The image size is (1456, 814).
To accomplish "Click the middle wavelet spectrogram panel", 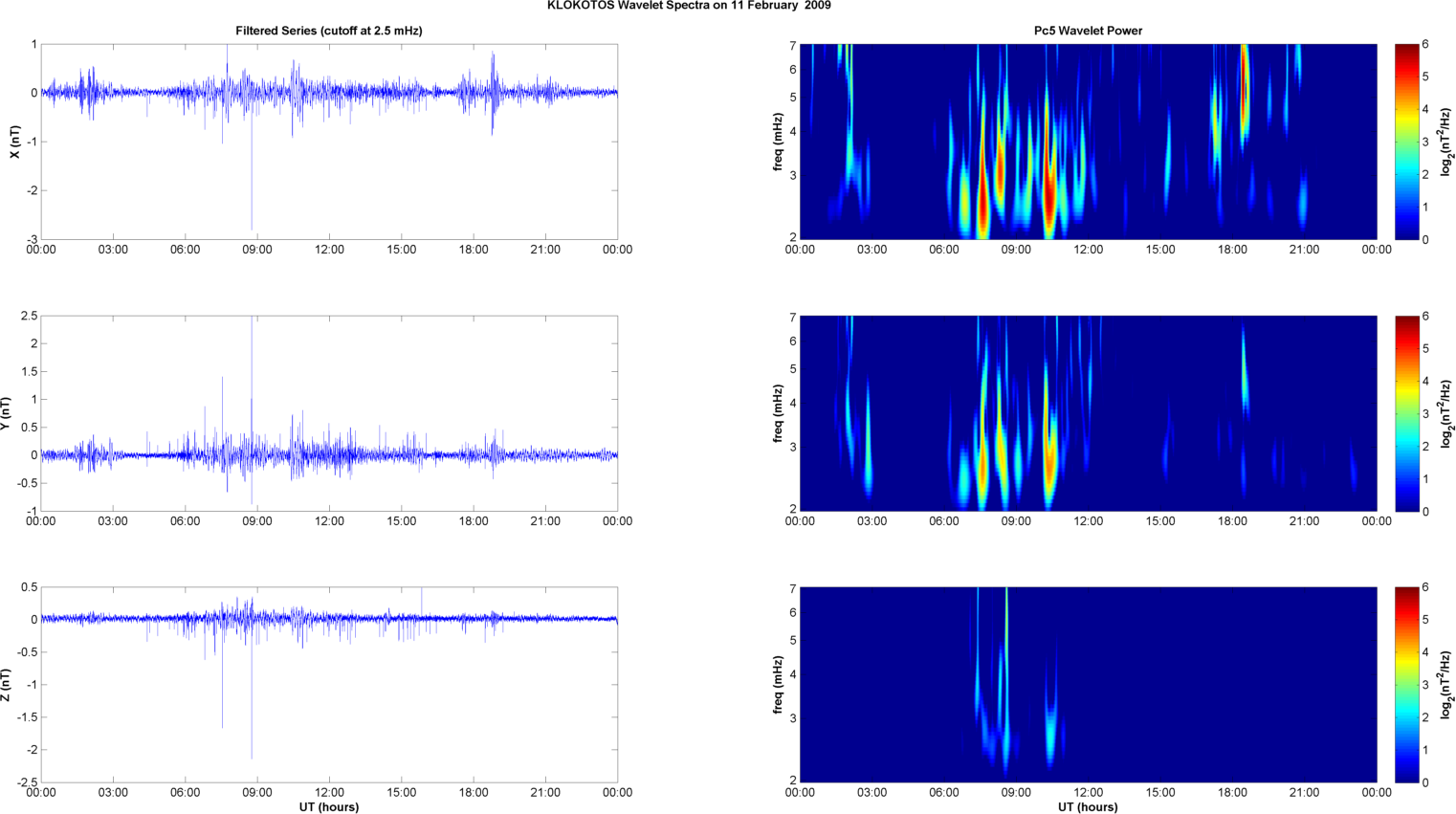I will tap(1088, 413).
